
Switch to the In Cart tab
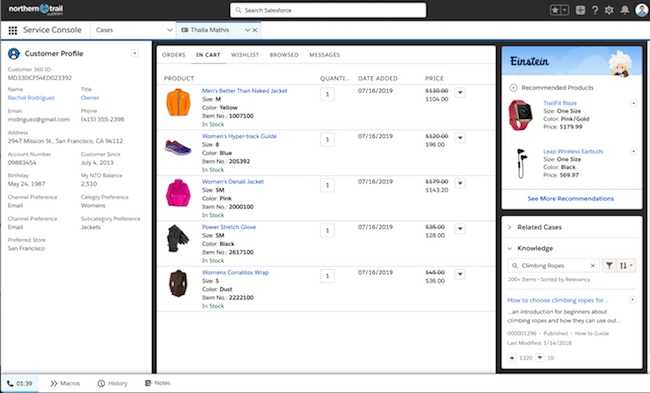pyautogui.click(x=208, y=55)
